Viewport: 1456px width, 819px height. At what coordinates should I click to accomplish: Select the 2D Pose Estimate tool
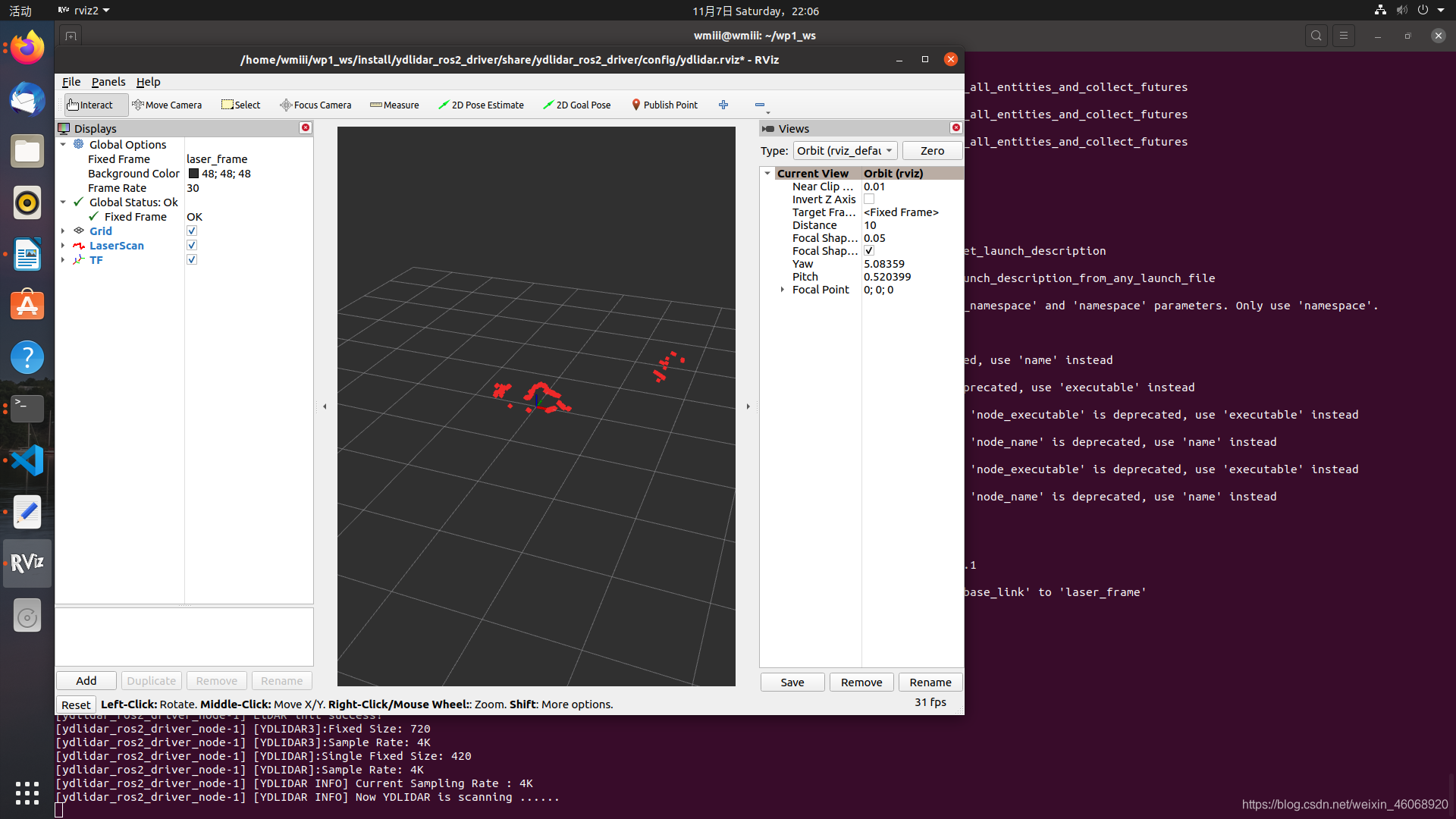(481, 105)
